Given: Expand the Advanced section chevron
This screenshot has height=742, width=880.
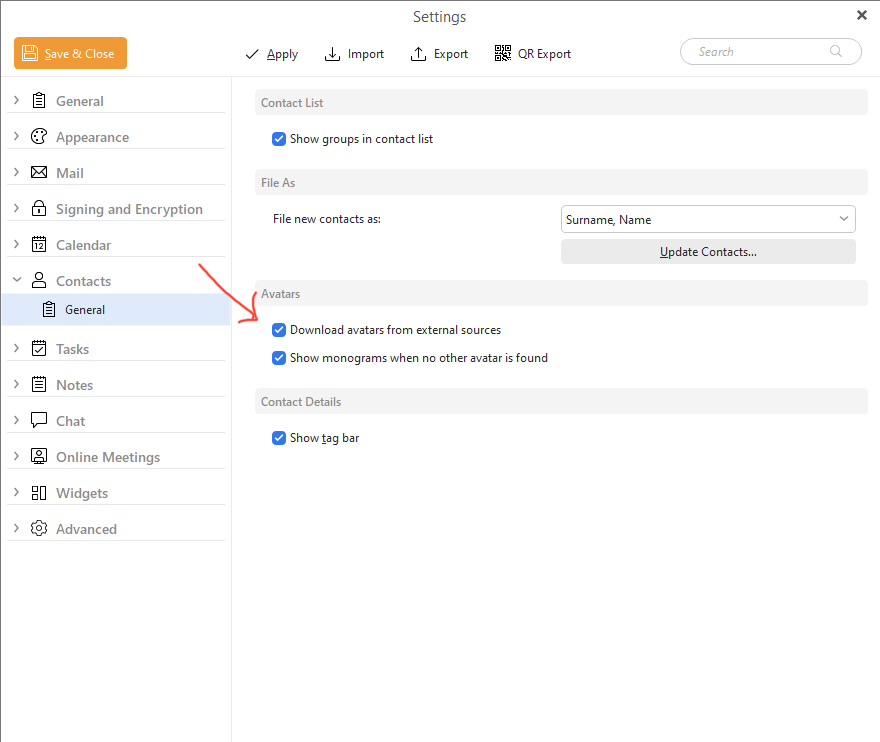Looking at the screenshot, I should pos(16,529).
